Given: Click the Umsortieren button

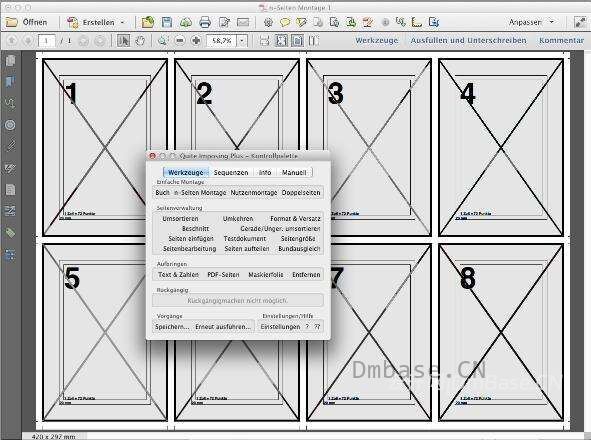Looking at the screenshot, I should point(180,219).
